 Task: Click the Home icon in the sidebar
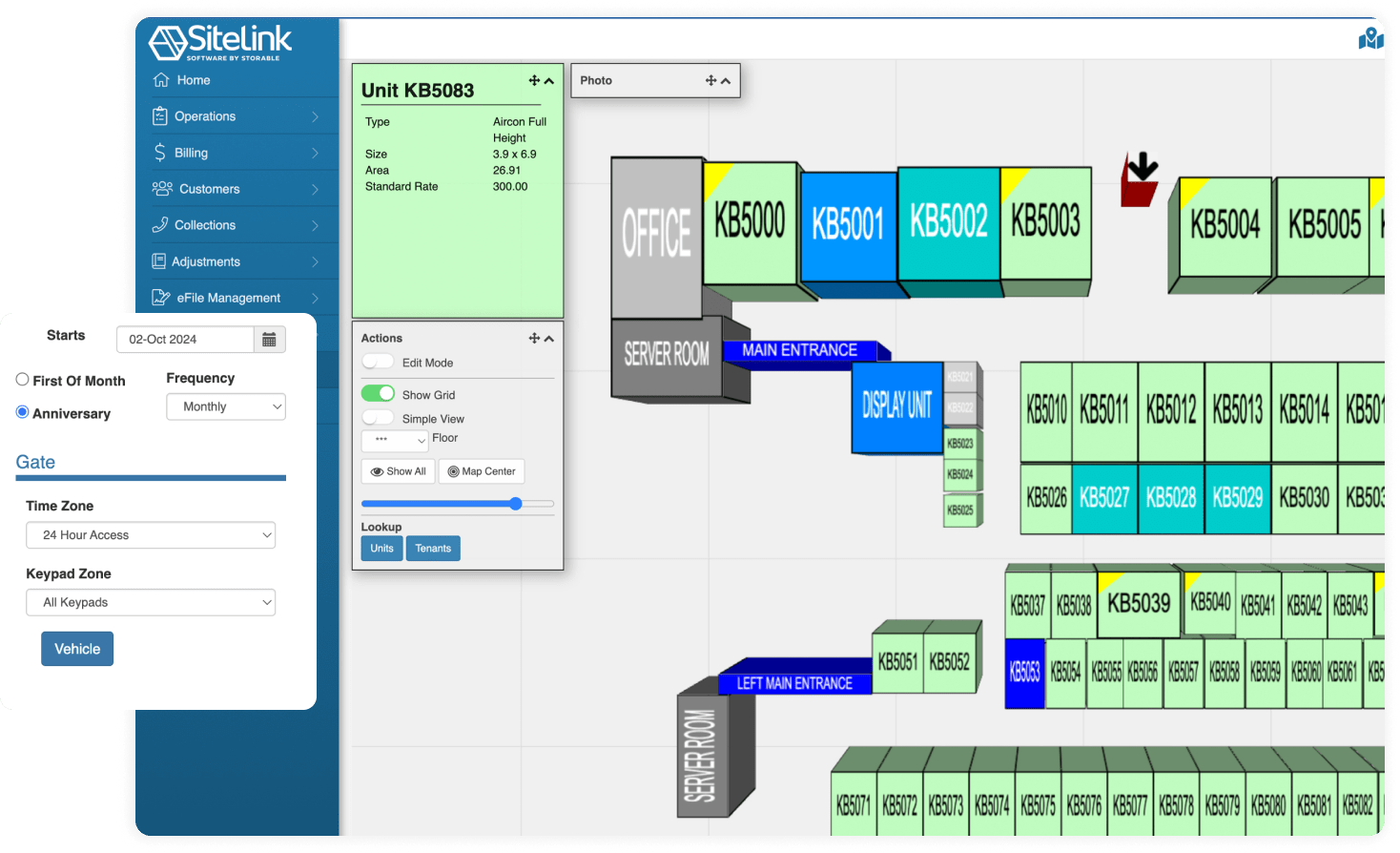pos(160,80)
